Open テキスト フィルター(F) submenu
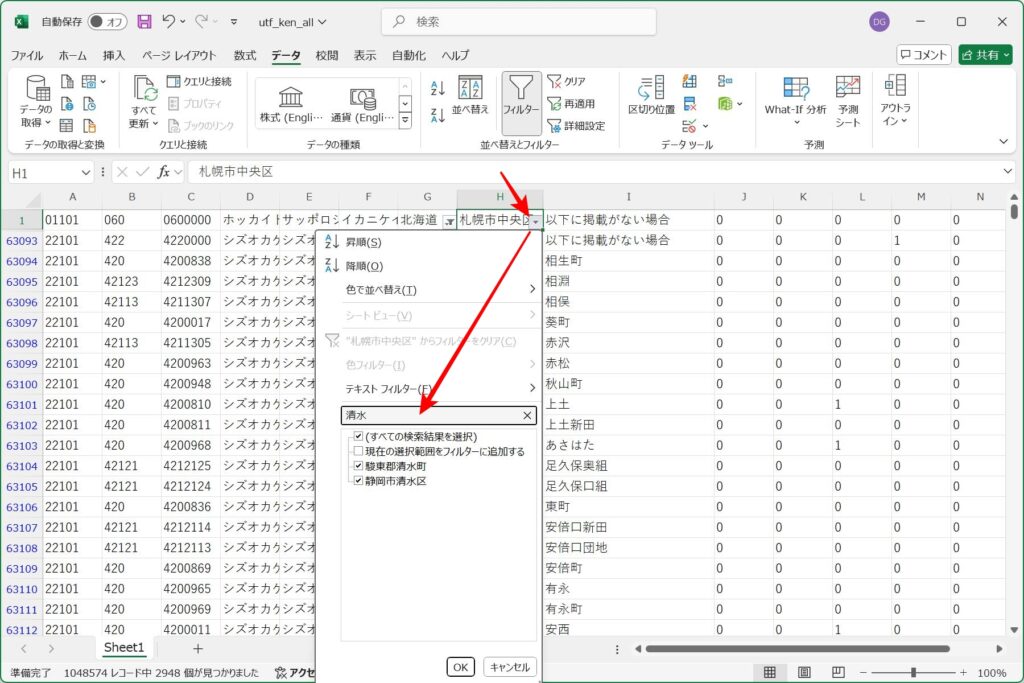This screenshot has height=683, width=1024. click(x=429, y=389)
